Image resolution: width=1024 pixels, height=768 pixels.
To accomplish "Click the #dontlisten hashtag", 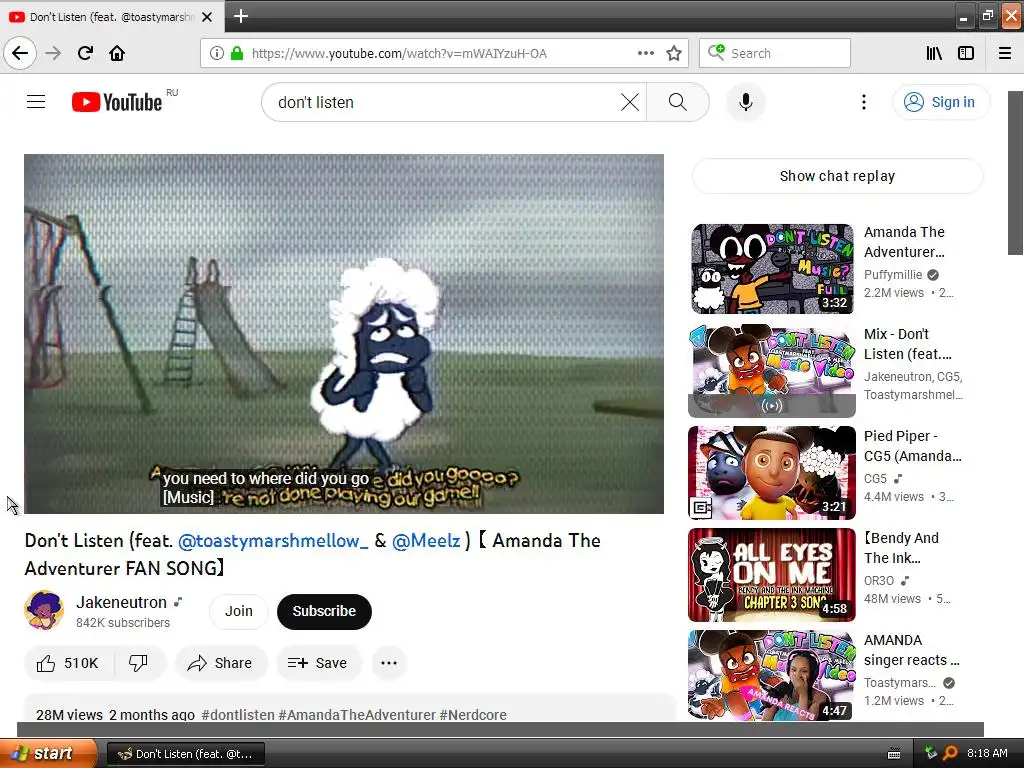I will [x=238, y=714].
